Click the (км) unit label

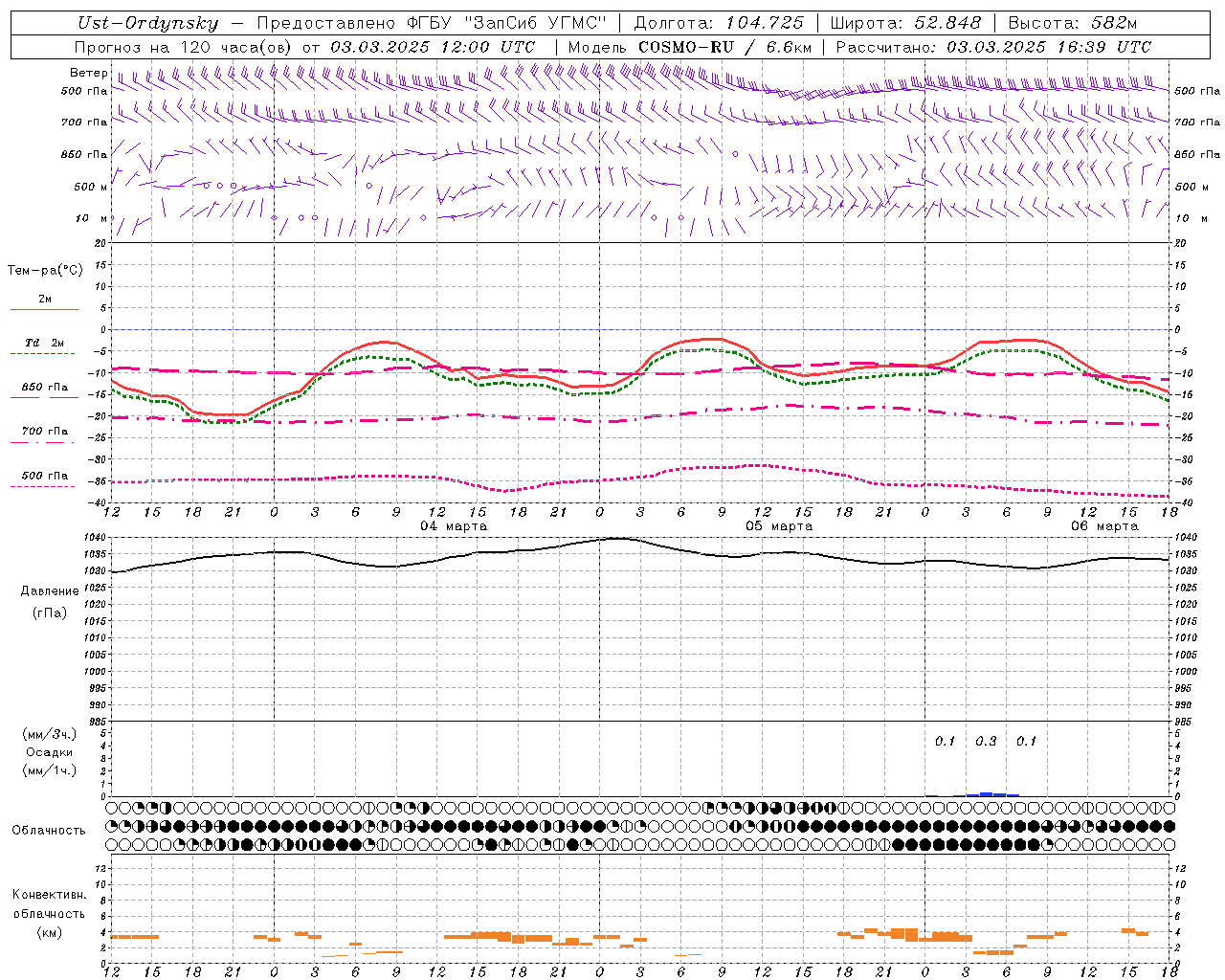(50, 932)
